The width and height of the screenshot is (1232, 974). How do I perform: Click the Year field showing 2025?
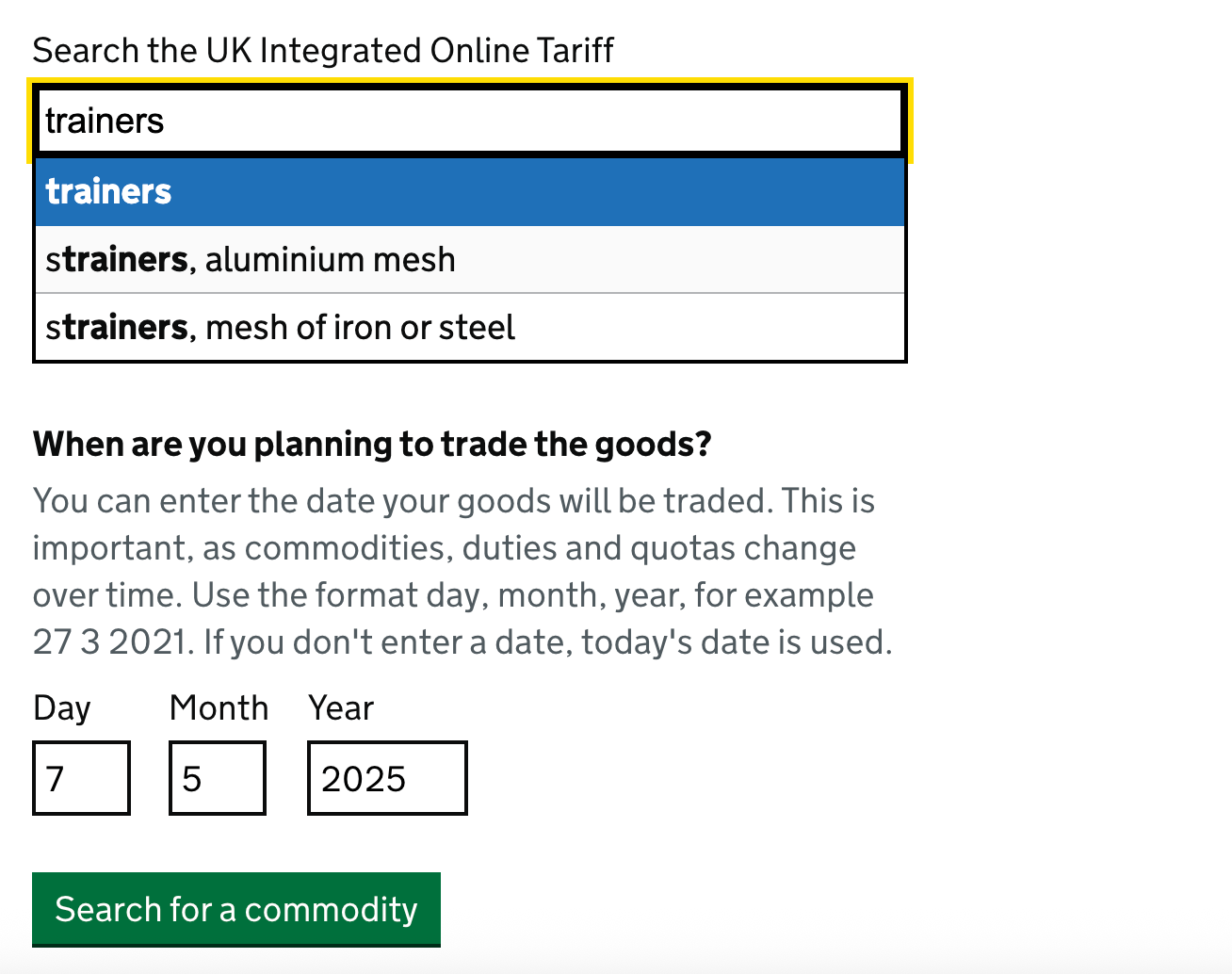point(386,778)
